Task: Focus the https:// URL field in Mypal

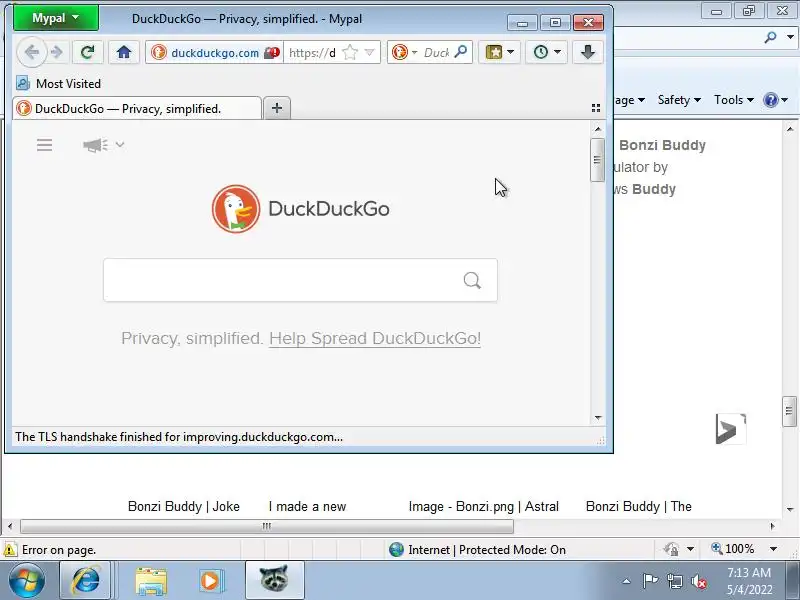Action: point(312,53)
